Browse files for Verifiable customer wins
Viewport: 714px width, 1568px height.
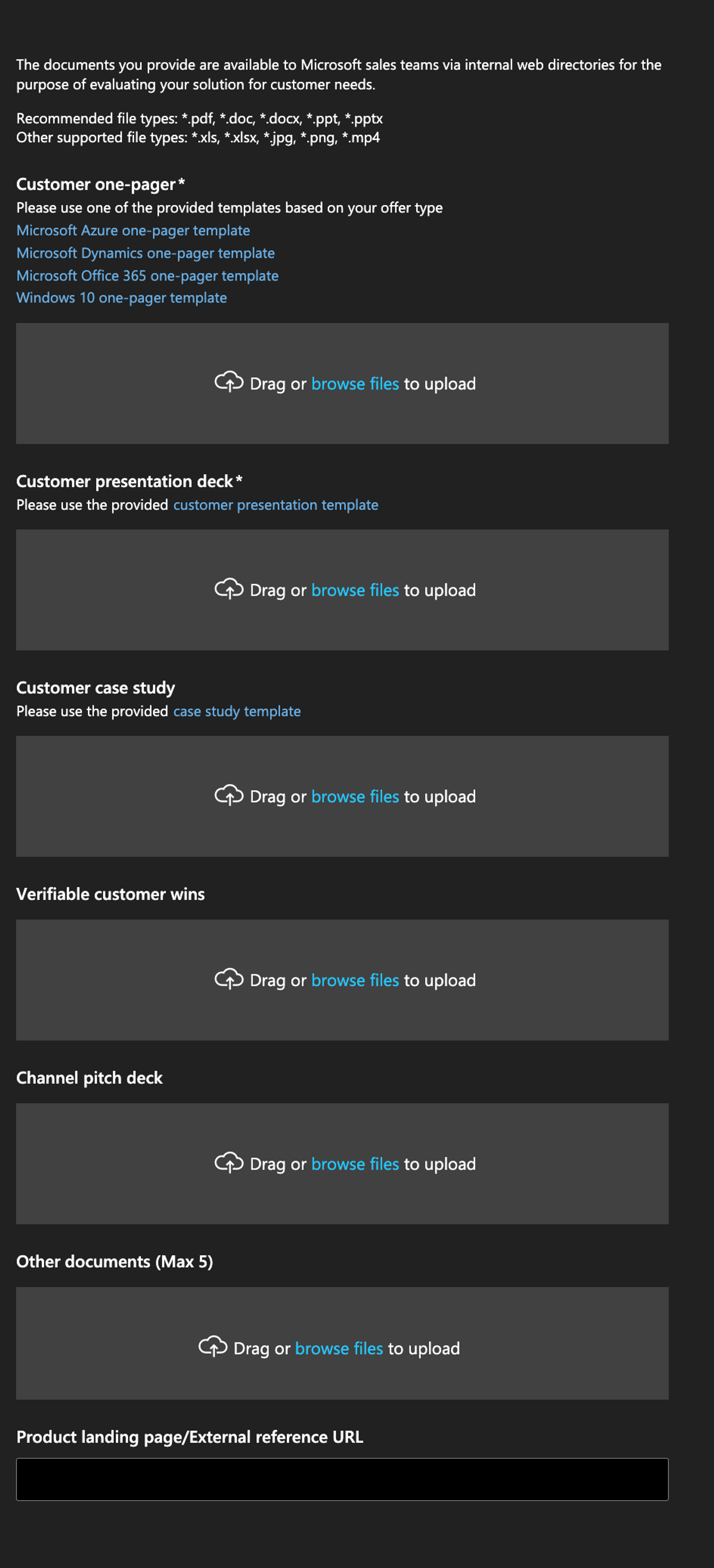click(x=355, y=981)
